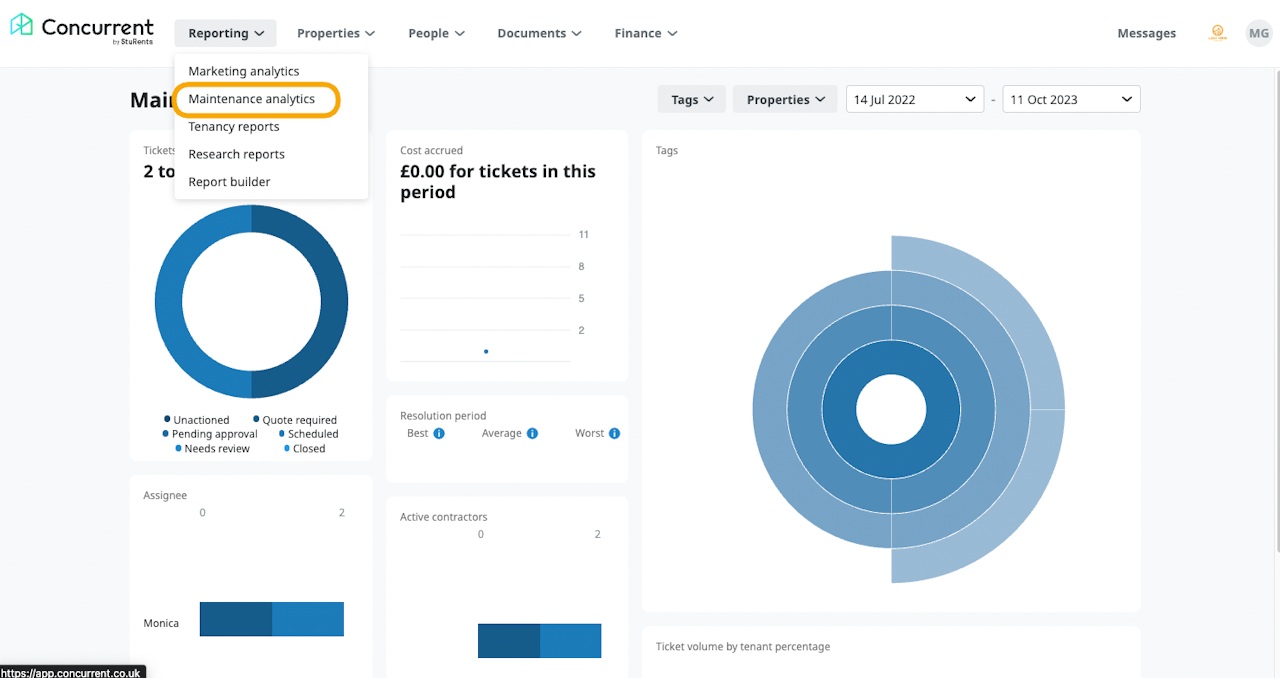
Task: Select Maintenance analytics menu item
Action: [252, 99]
